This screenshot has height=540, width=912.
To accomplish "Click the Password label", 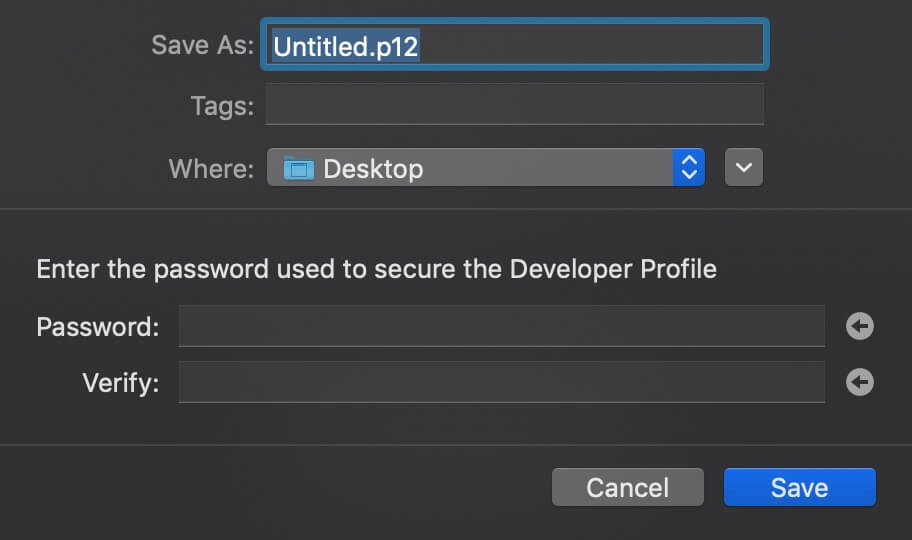I will pos(98,327).
